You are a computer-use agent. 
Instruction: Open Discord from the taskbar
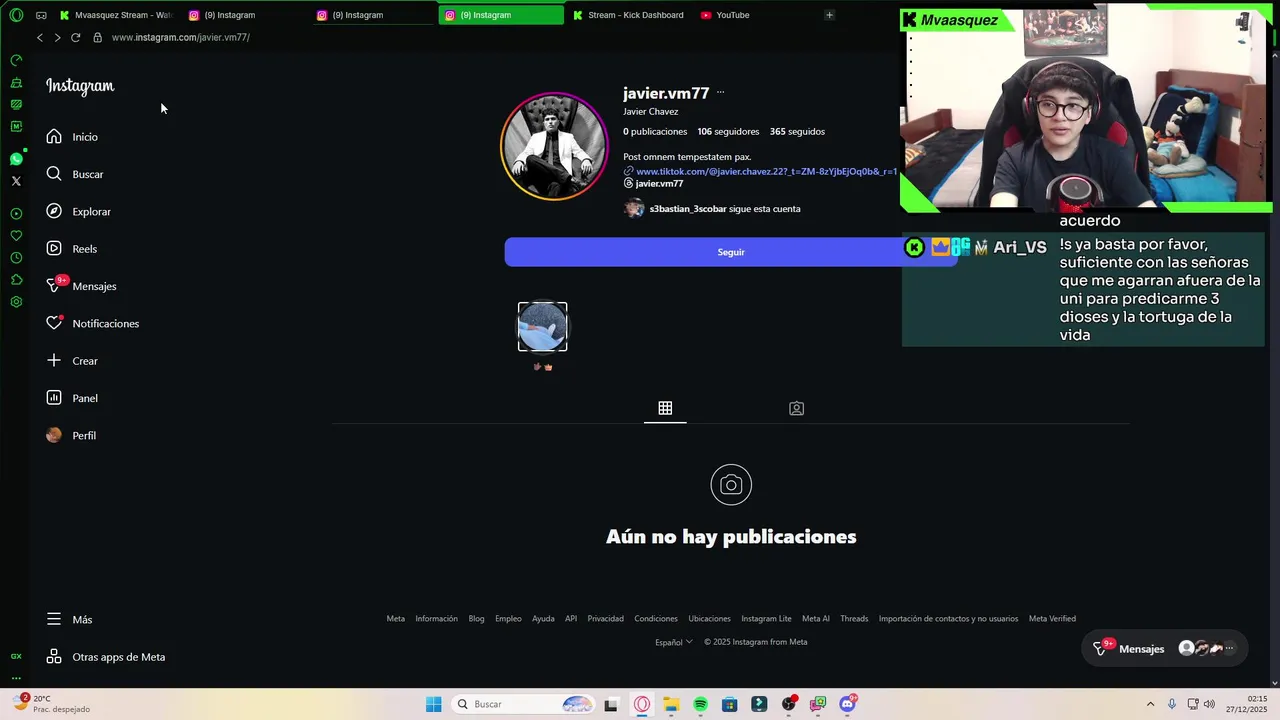(x=848, y=704)
